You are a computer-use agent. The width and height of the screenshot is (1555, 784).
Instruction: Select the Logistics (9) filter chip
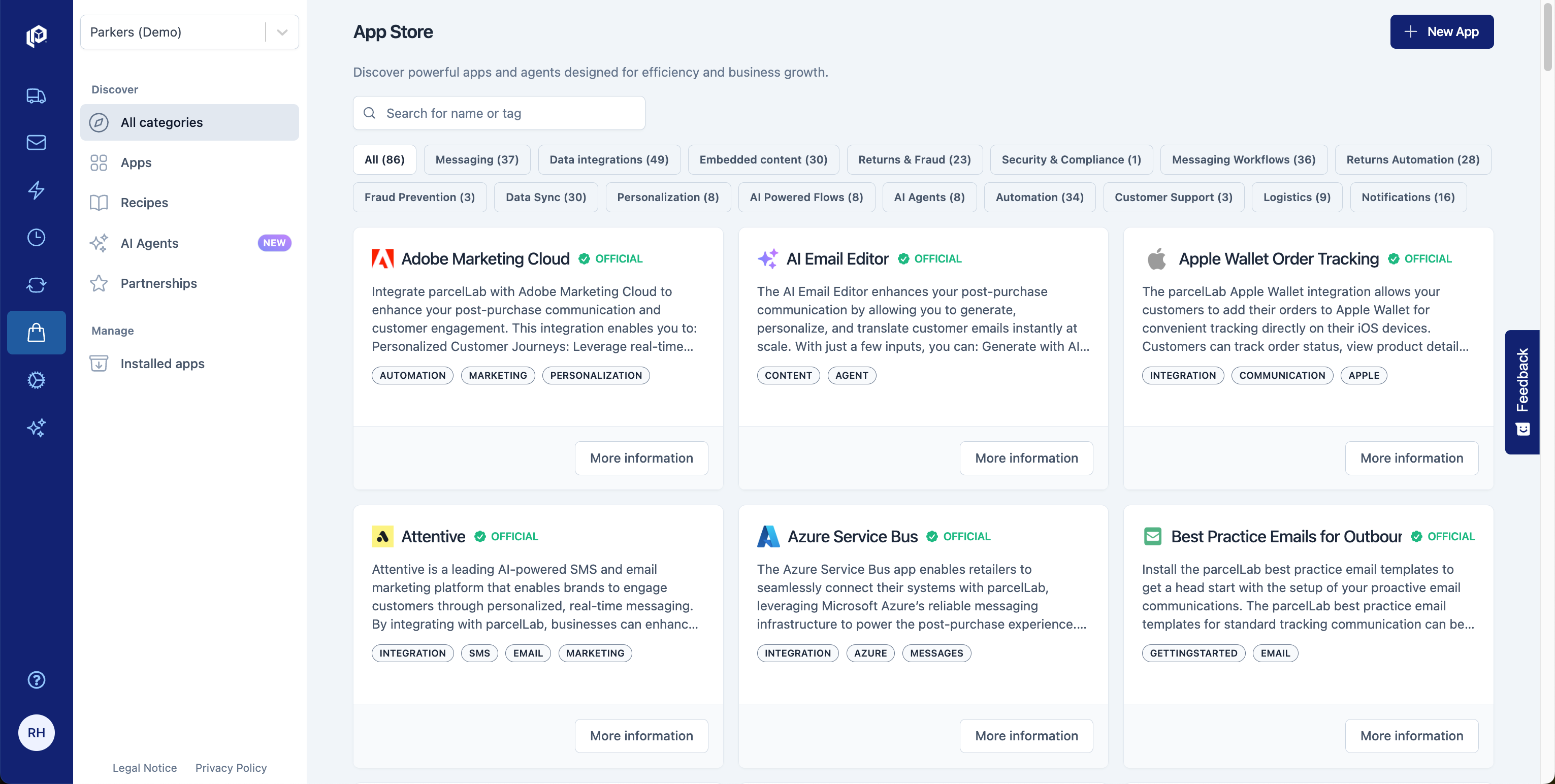pos(1296,197)
